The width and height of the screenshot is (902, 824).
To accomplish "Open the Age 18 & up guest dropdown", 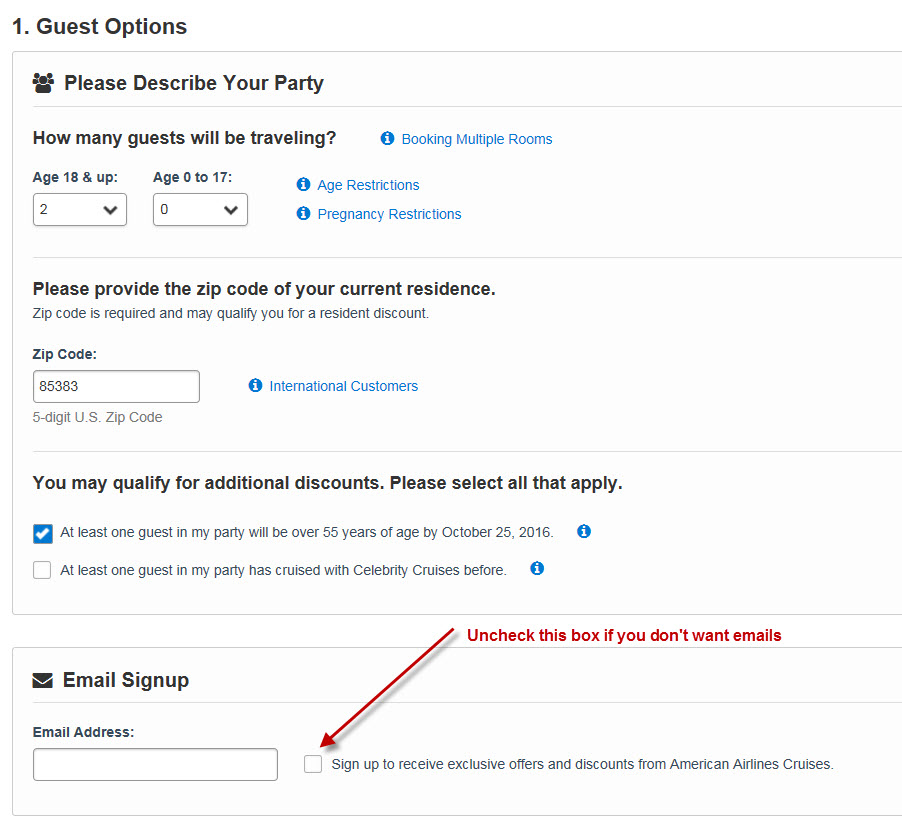I will (x=80, y=210).
